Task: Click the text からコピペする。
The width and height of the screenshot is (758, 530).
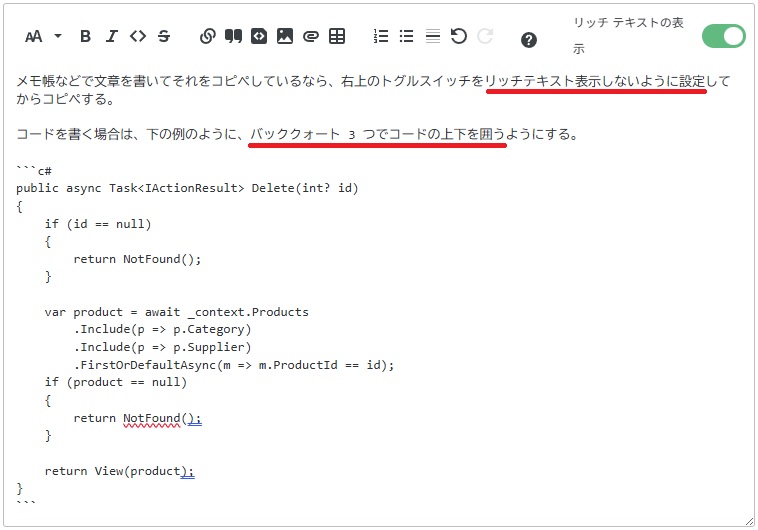Action: [x=66, y=99]
